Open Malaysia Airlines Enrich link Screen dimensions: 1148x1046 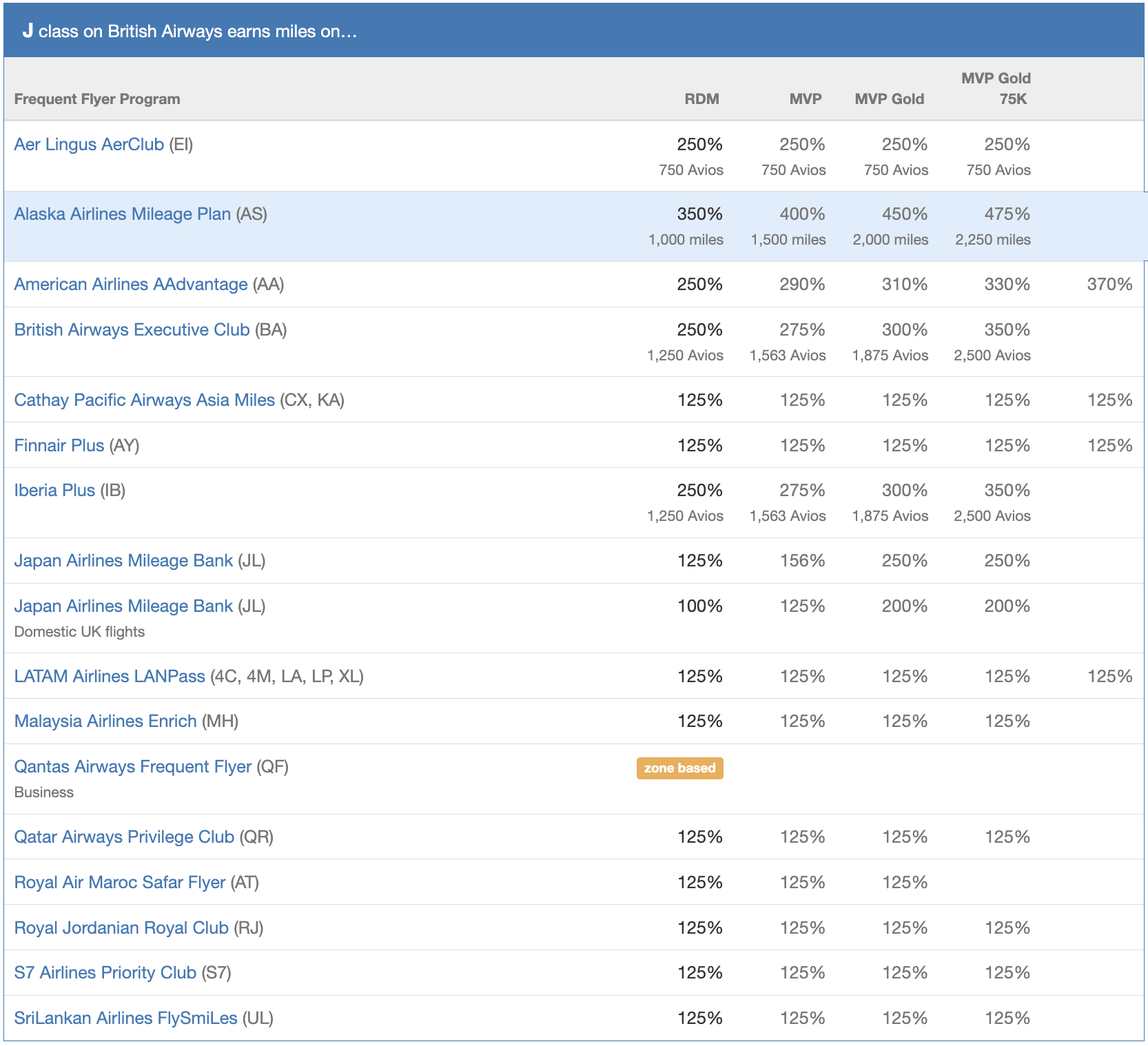point(105,721)
